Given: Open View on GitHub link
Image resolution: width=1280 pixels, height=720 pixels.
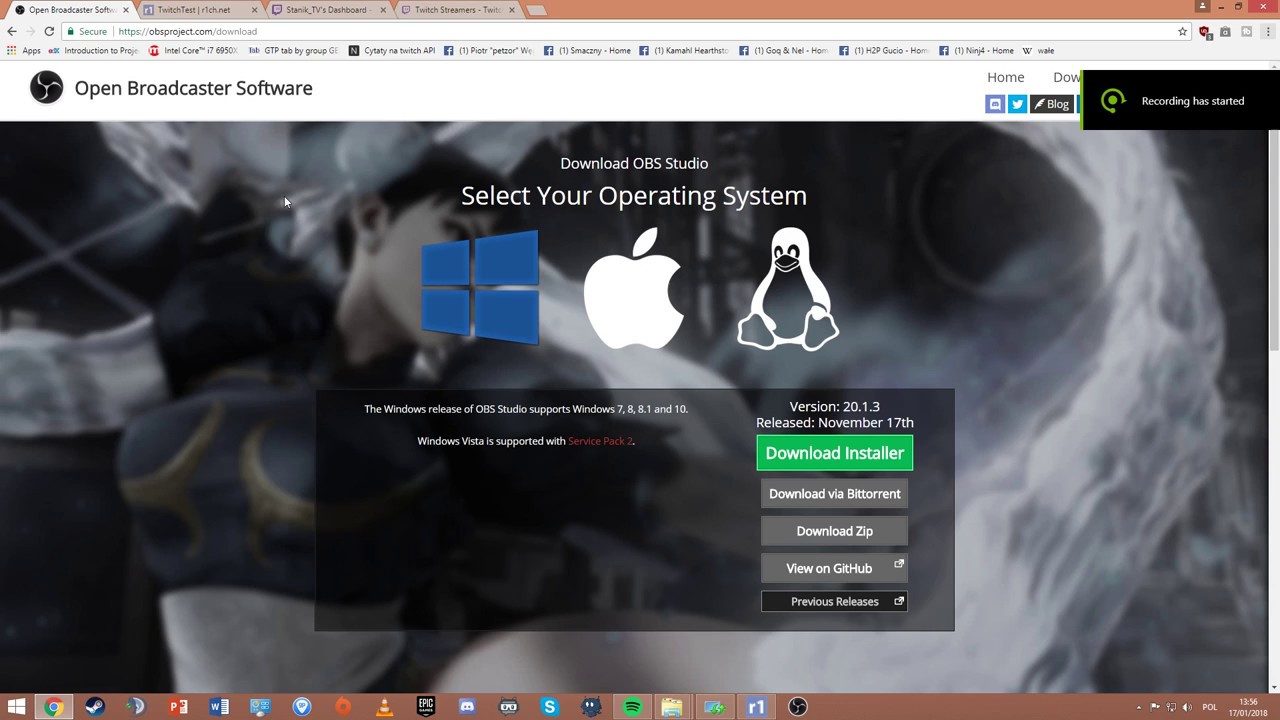Looking at the screenshot, I should point(834,568).
